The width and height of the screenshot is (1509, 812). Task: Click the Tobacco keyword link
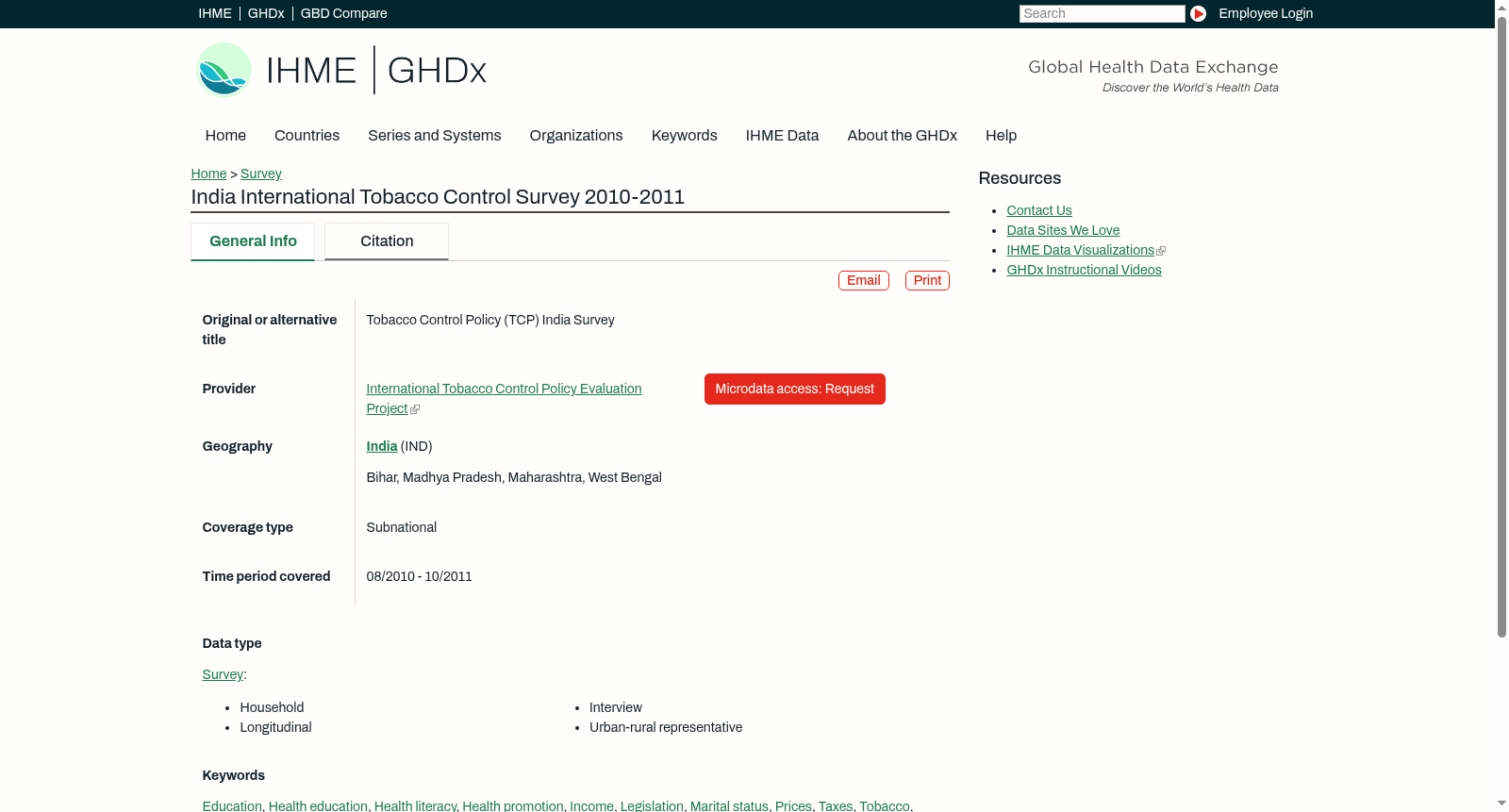[x=885, y=805]
